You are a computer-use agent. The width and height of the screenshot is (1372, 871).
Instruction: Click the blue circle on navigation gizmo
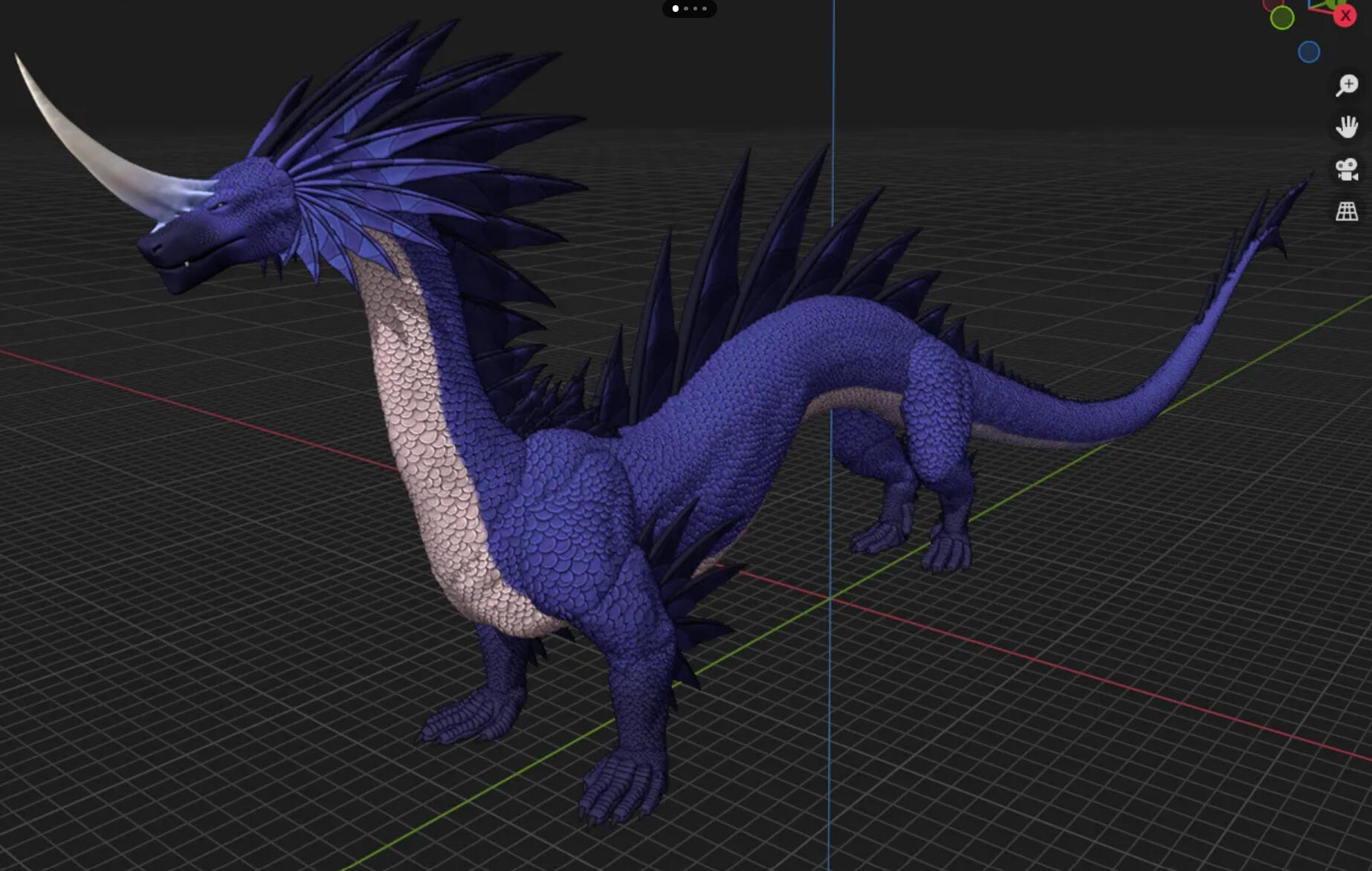1309,52
